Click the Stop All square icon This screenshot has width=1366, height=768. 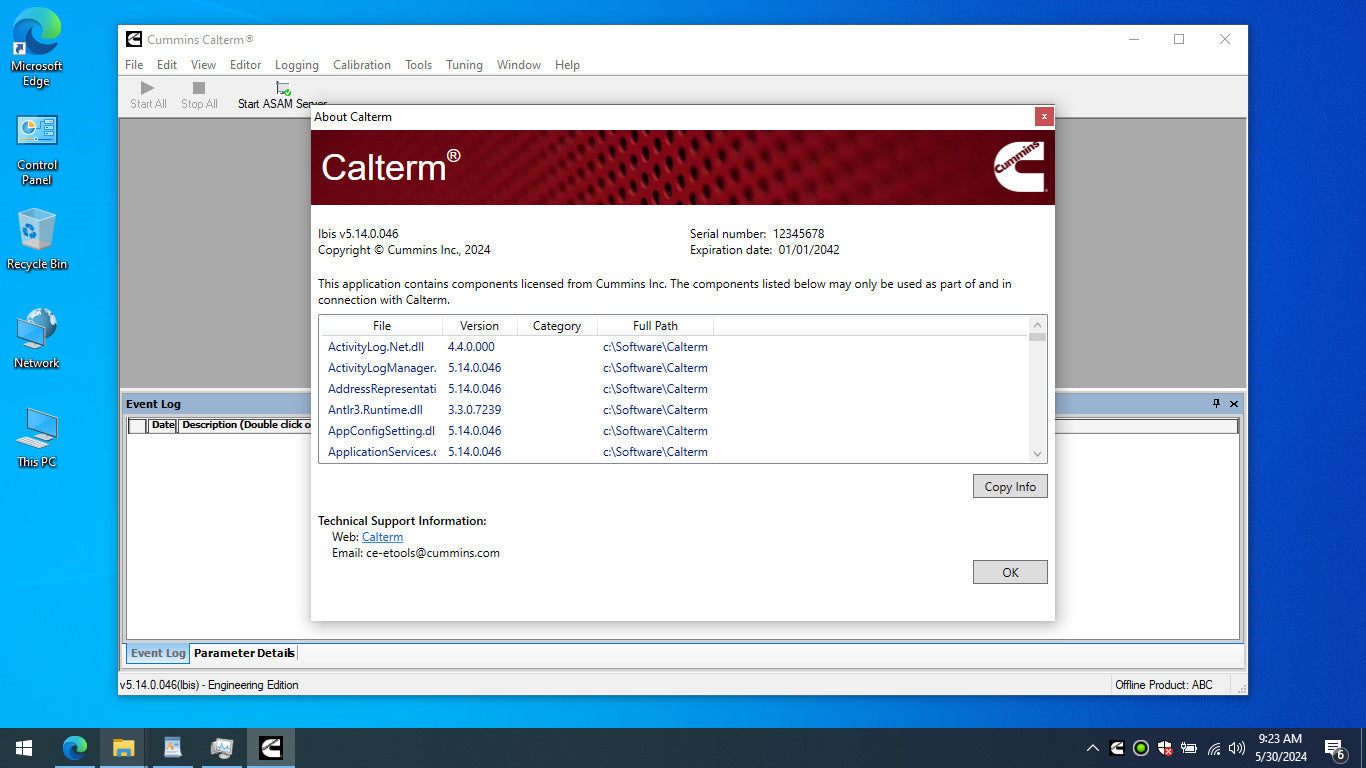[199, 88]
